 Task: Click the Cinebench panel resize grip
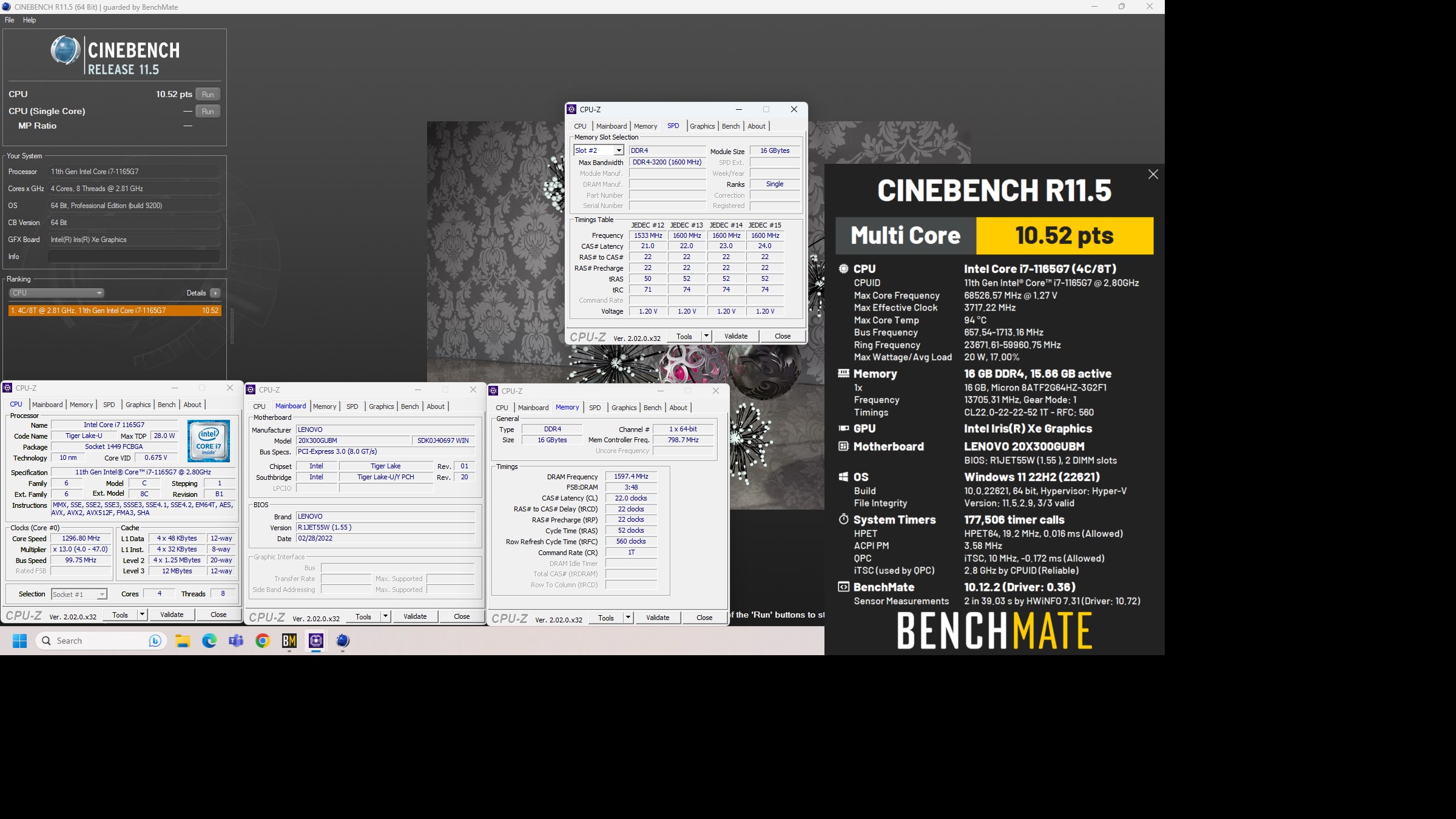click(232, 326)
